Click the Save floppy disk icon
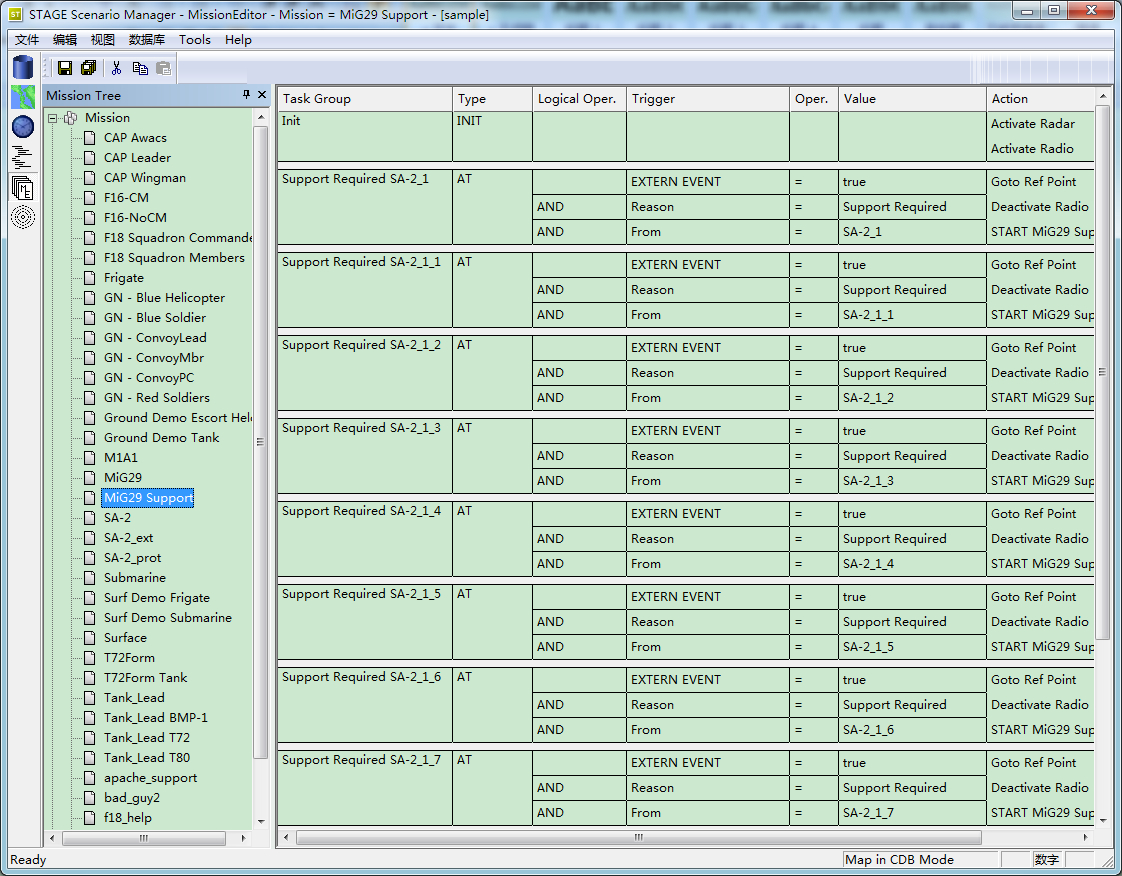This screenshot has width=1122, height=876. [64, 68]
